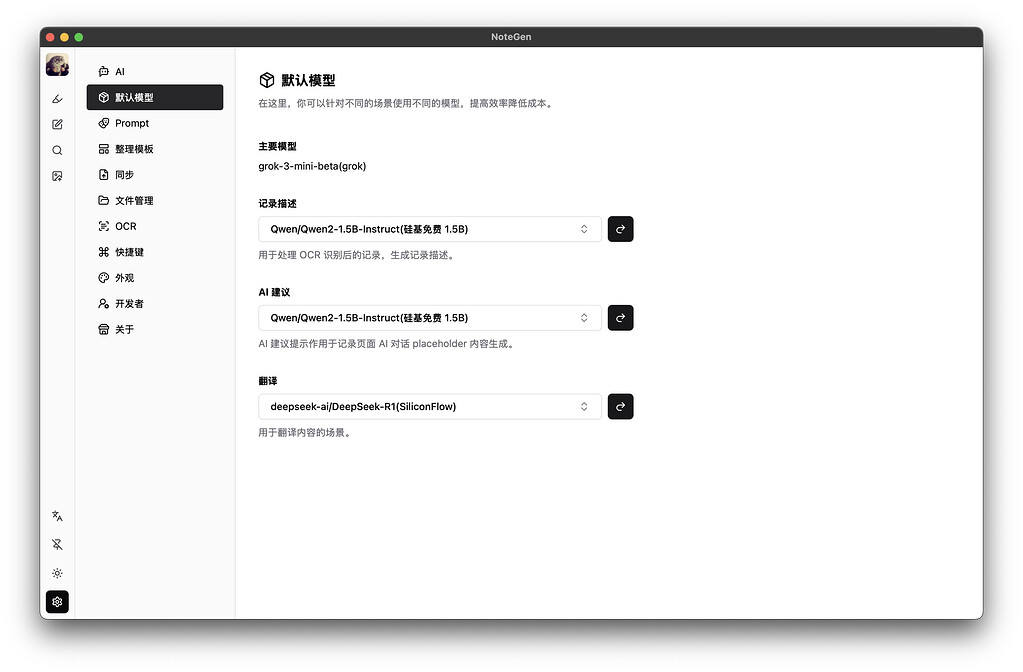Click the settings gear icon at the bottom of the sidebar

57,602
